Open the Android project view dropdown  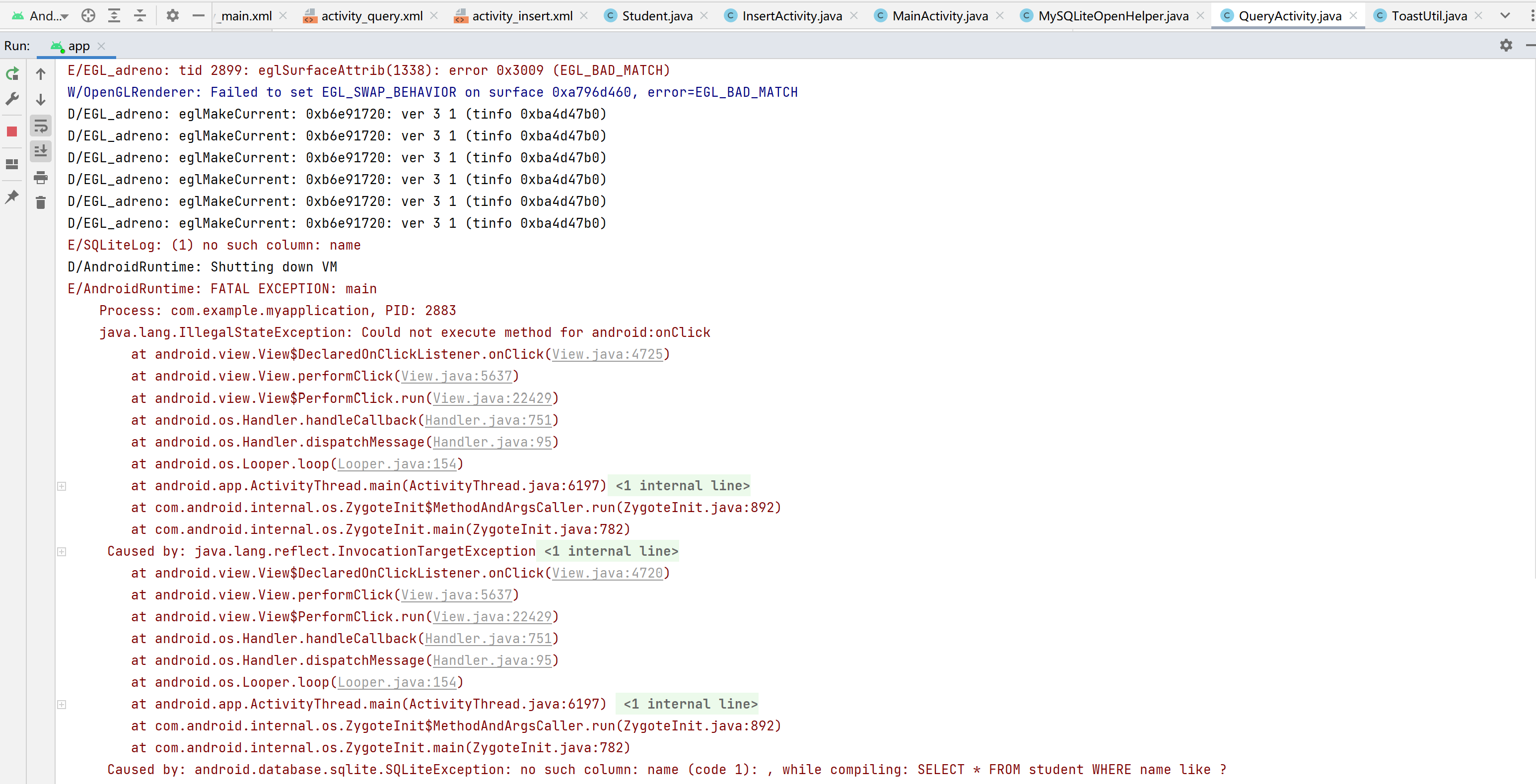(41, 15)
